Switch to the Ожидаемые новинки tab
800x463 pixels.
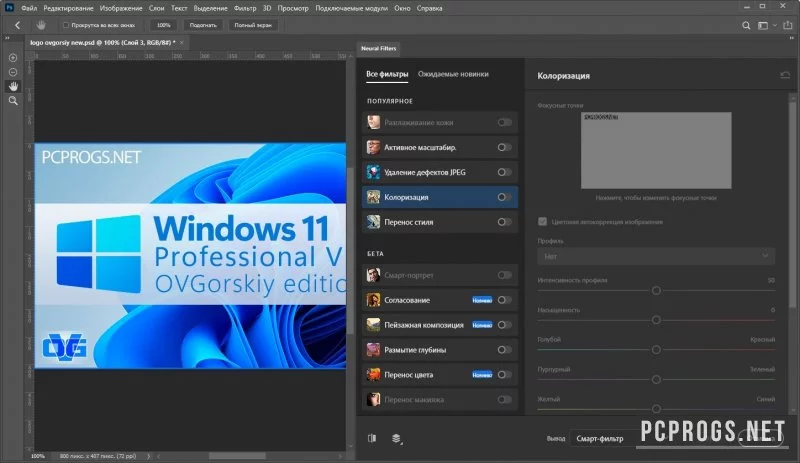click(x=453, y=74)
